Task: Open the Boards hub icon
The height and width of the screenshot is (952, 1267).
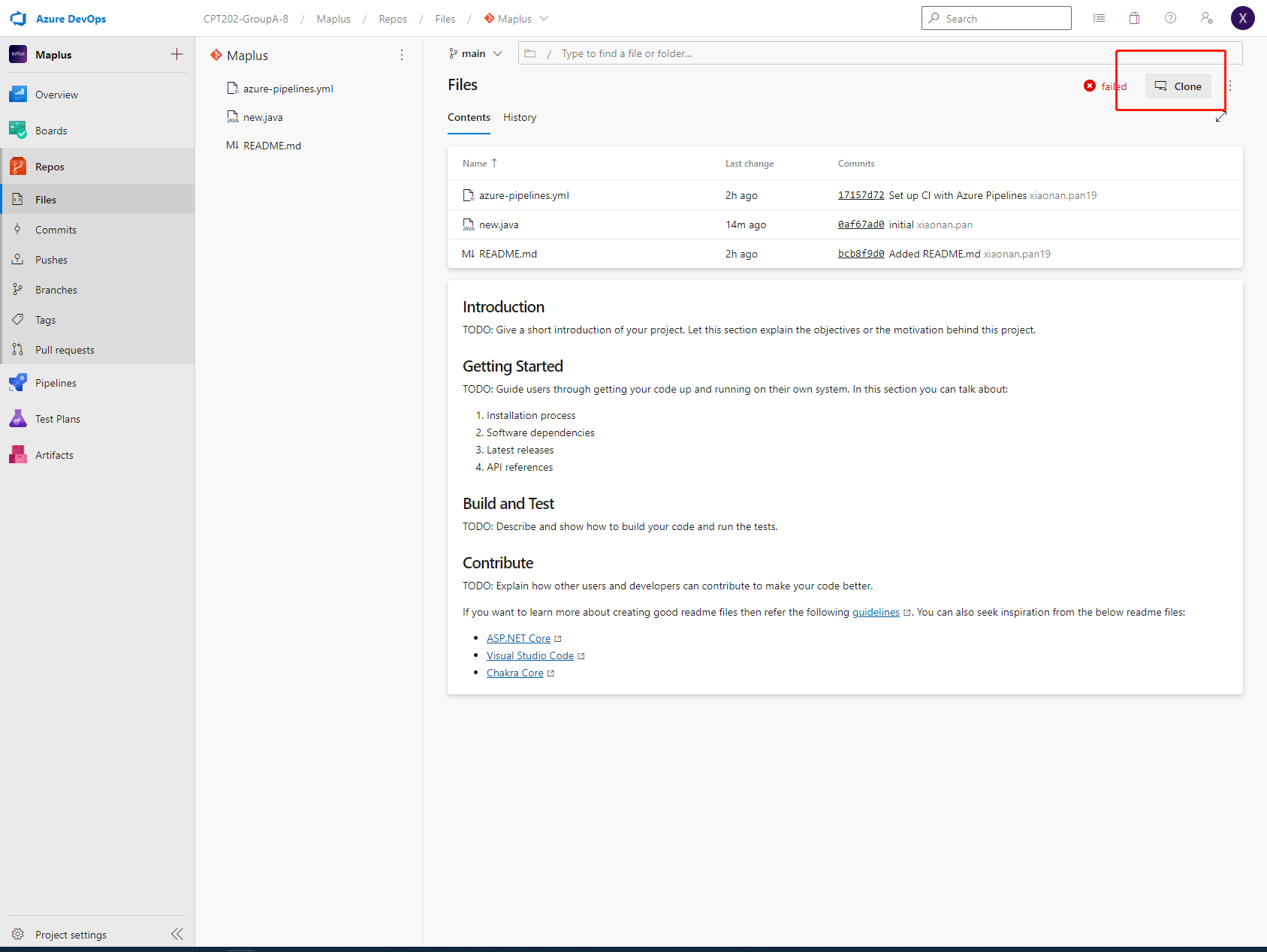Action: coord(18,131)
